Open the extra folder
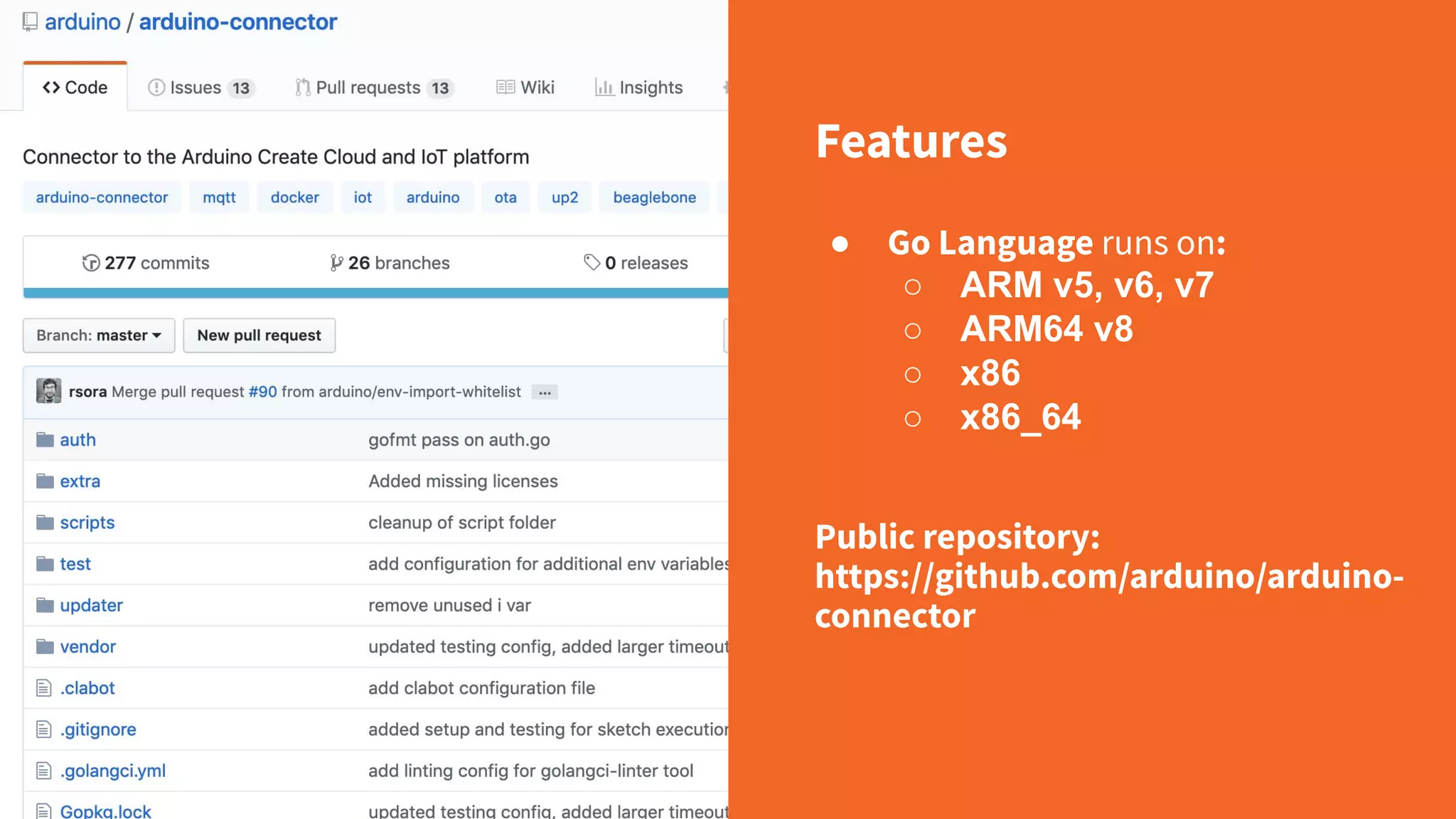The width and height of the screenshot is (1456, 819). click(80, 481)
